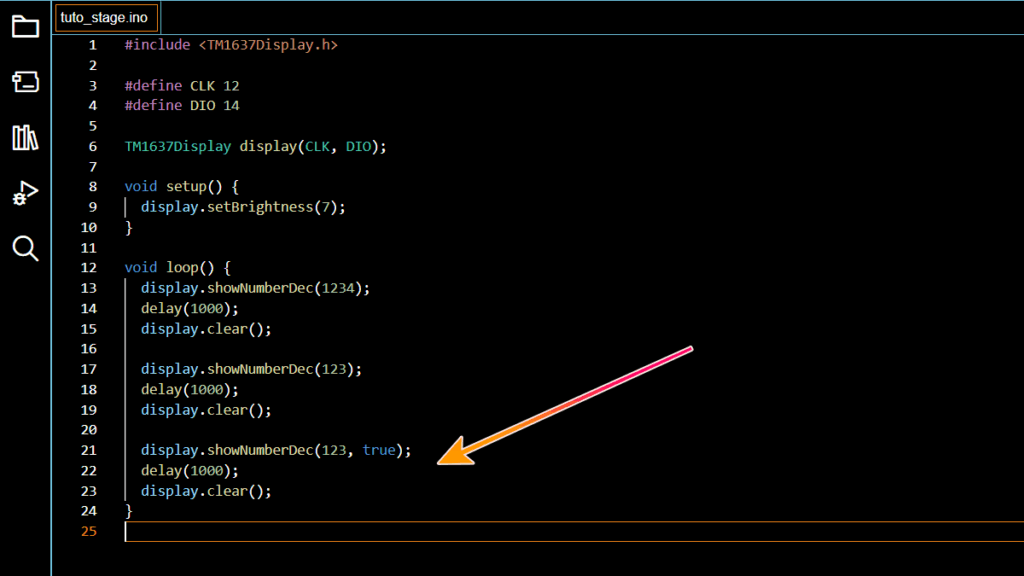The width and height of the screenshot is (1024, 576).
Task: Open the Search magnifier icon
Action: [25, 249]
